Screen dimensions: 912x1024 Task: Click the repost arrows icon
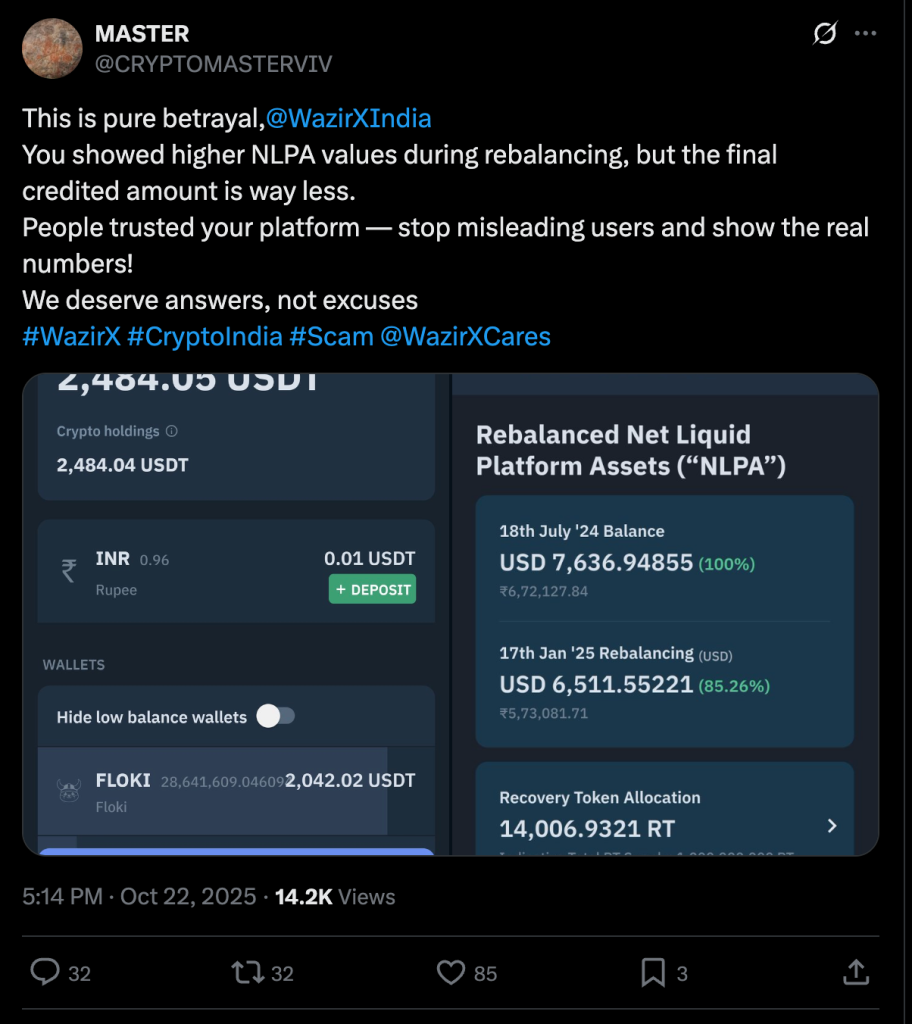pyautogui.click(x=245, y=972)
